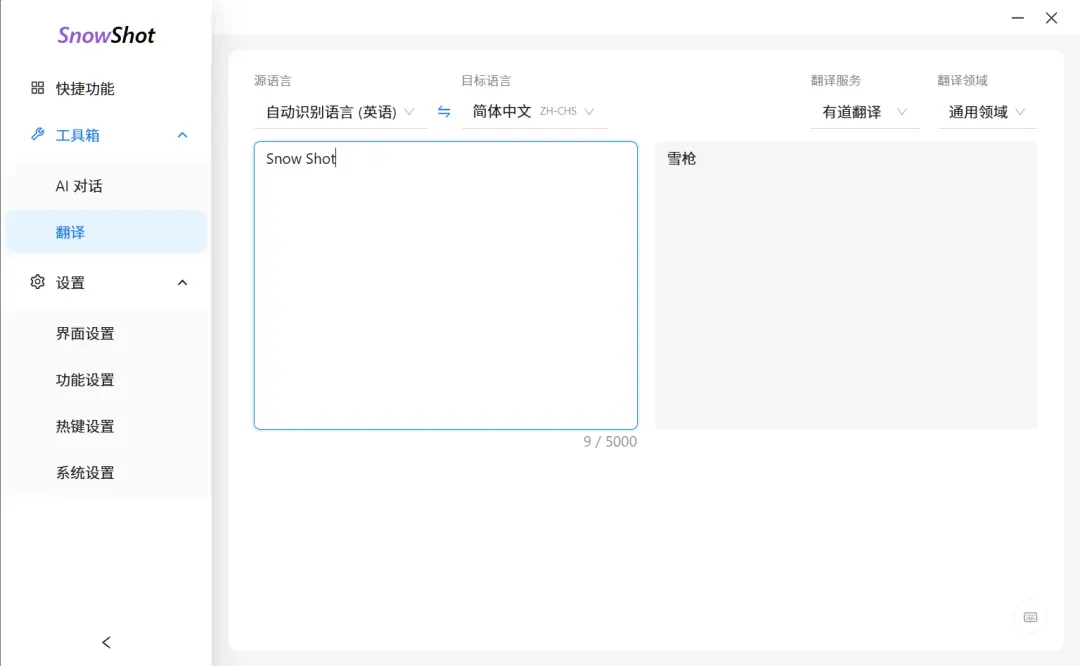Screen dimensions: 1080x666
Task: Click the ZH-CHS language code
Action: click(x=558, y=111)
